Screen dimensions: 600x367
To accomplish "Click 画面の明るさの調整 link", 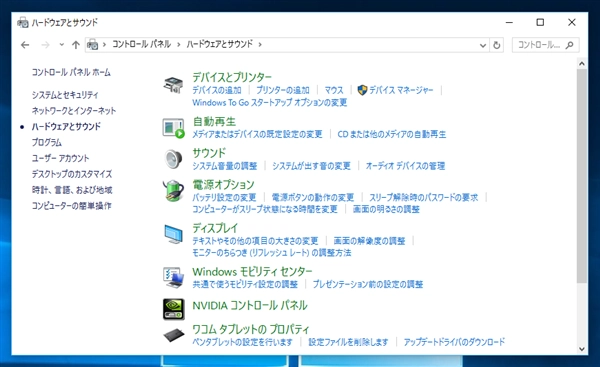I will point(386,209).
